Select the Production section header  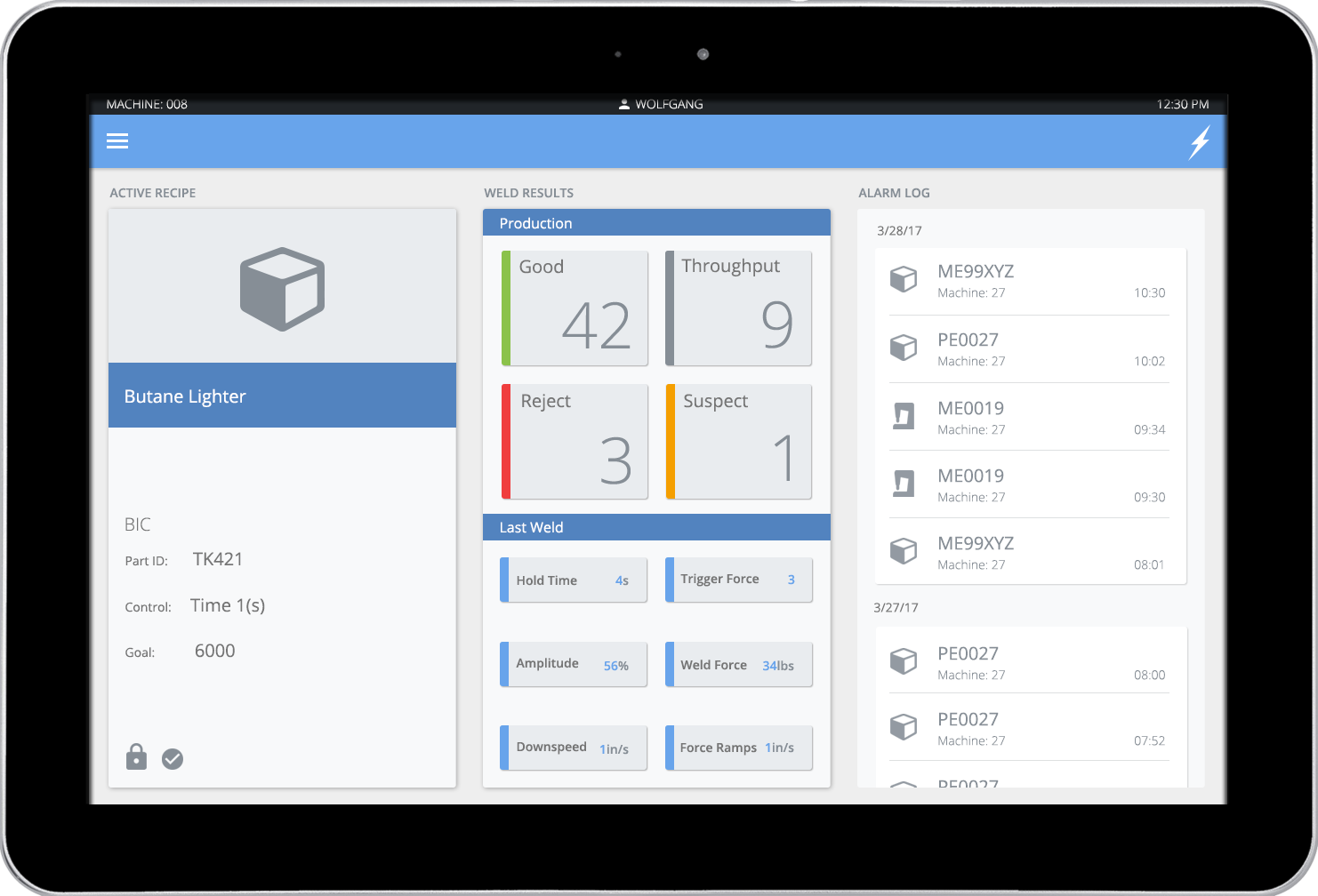656,223
